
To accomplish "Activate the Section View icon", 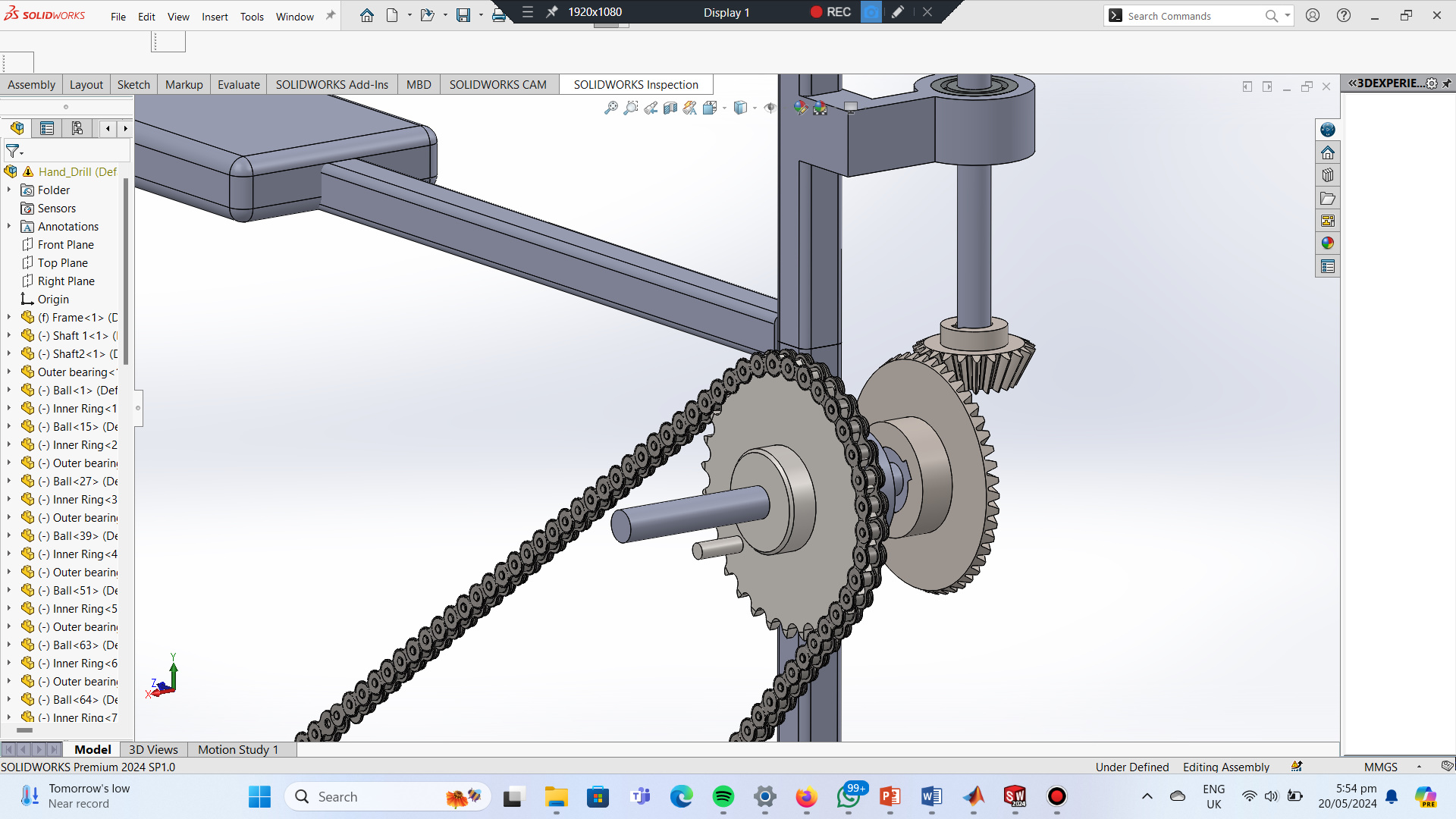I will click(x=670, y=108).
